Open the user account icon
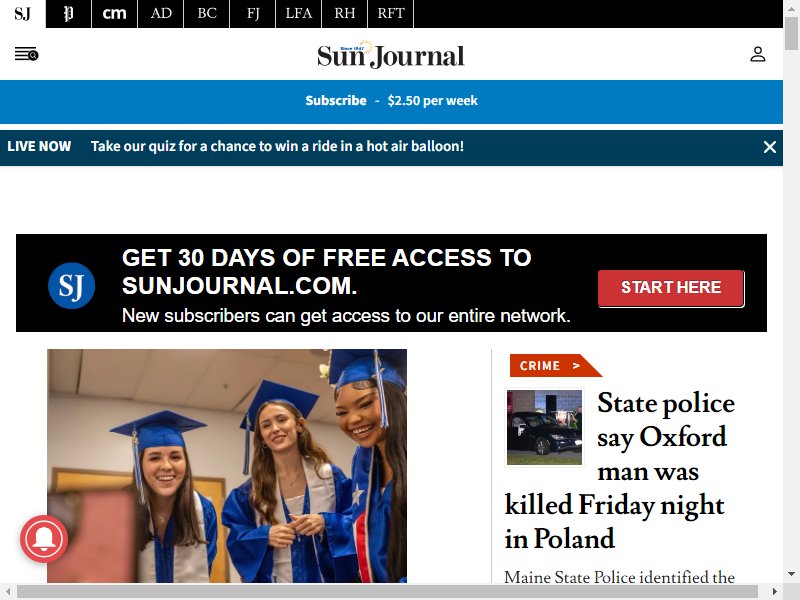800x600 pixels. [758, 54]
